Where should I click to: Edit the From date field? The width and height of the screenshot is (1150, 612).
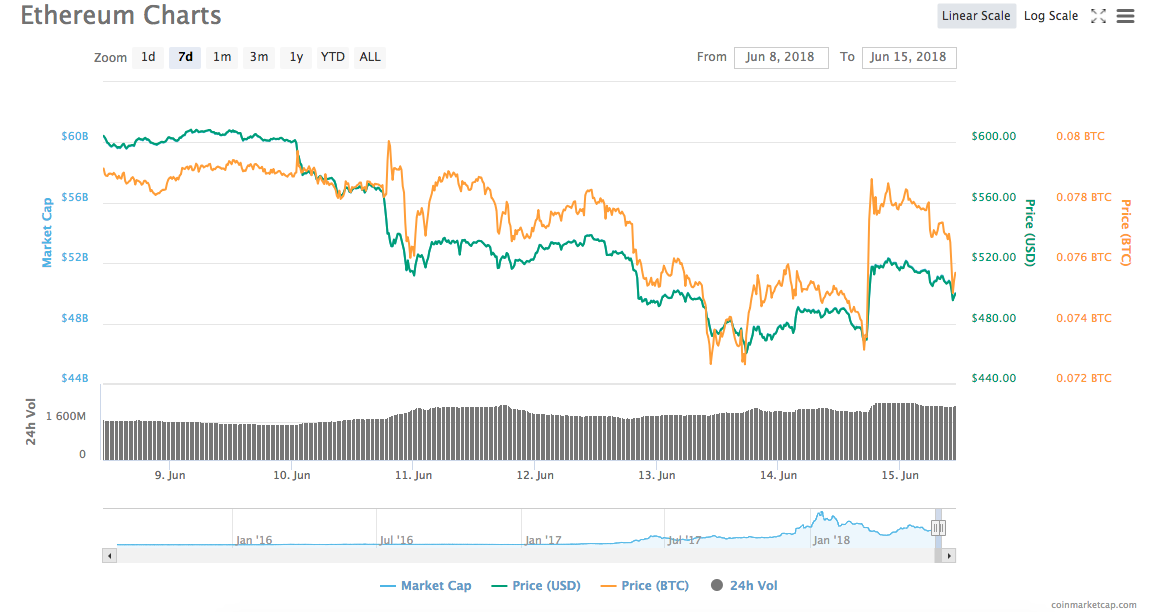781,57
